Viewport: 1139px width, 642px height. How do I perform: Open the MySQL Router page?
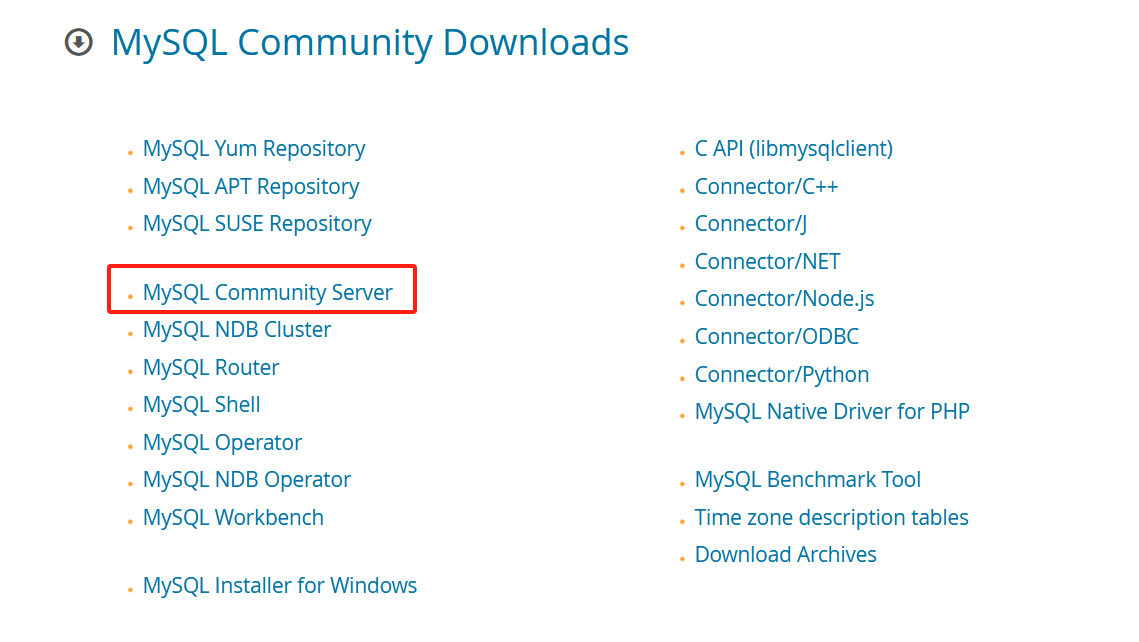pos(211,367)
